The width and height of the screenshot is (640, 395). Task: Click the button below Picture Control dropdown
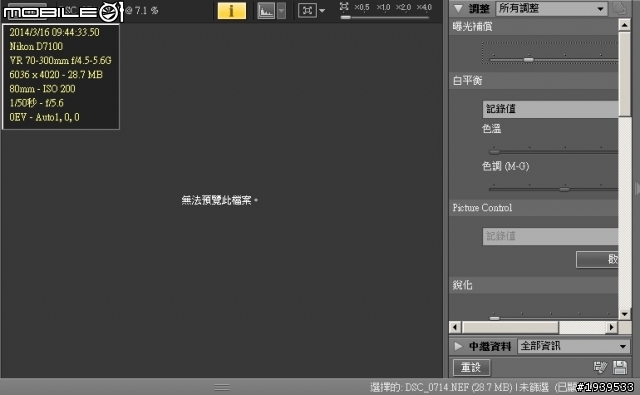[597, 259]
